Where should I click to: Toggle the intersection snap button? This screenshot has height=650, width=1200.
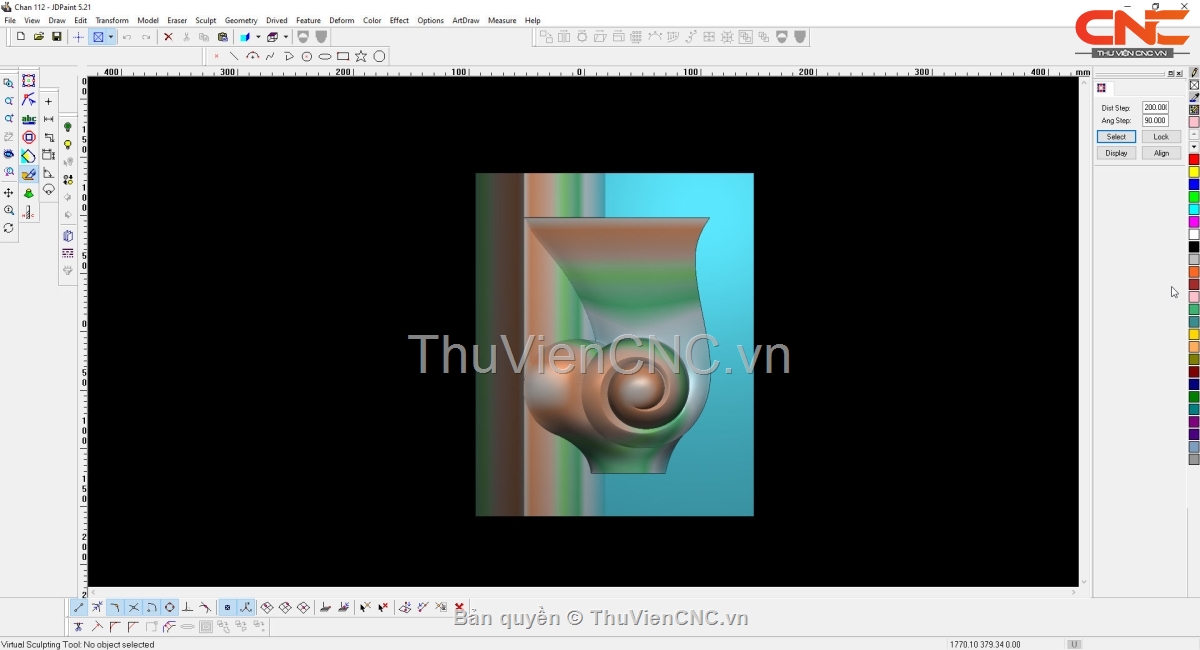pos(133,607)
